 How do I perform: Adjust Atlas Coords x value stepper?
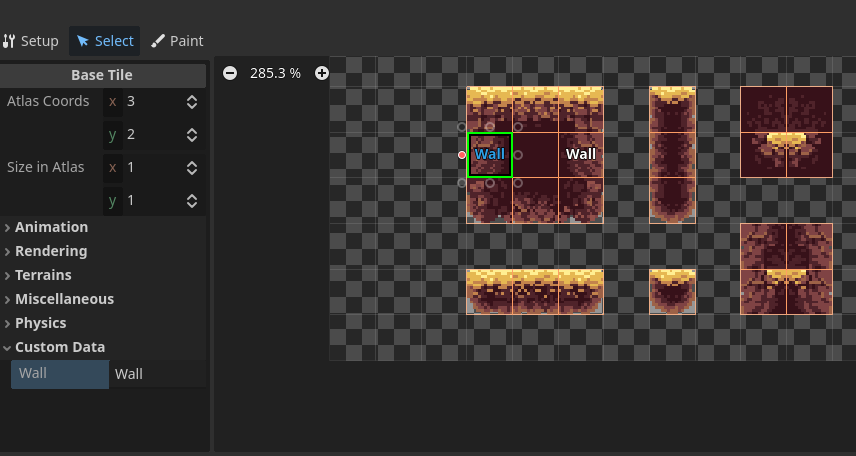pos(191,101)
